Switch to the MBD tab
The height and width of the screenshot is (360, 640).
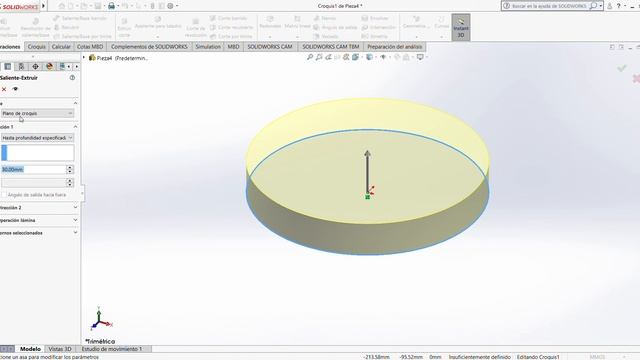[233, 47]
